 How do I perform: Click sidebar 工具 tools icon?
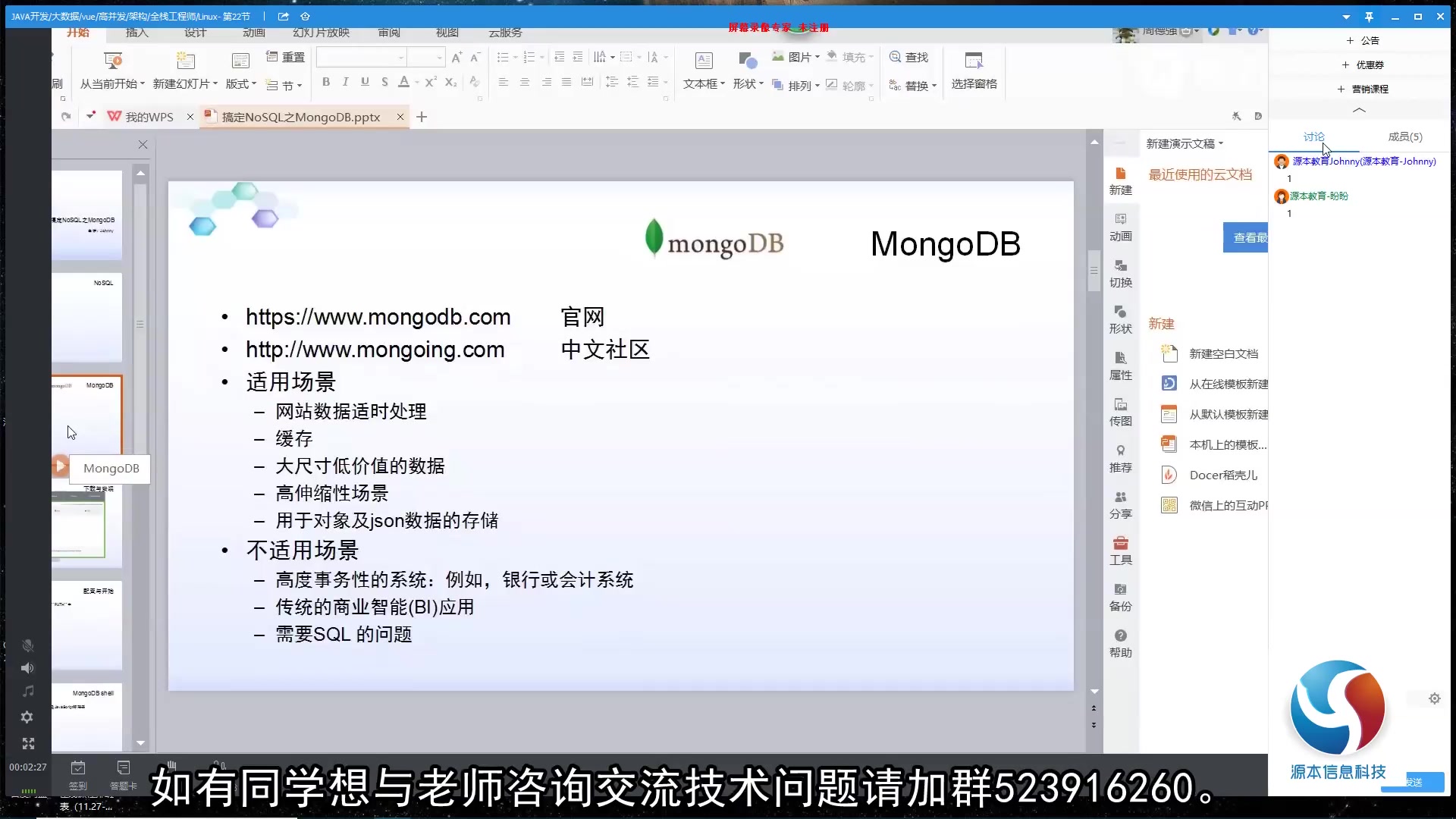(1120, 551)
